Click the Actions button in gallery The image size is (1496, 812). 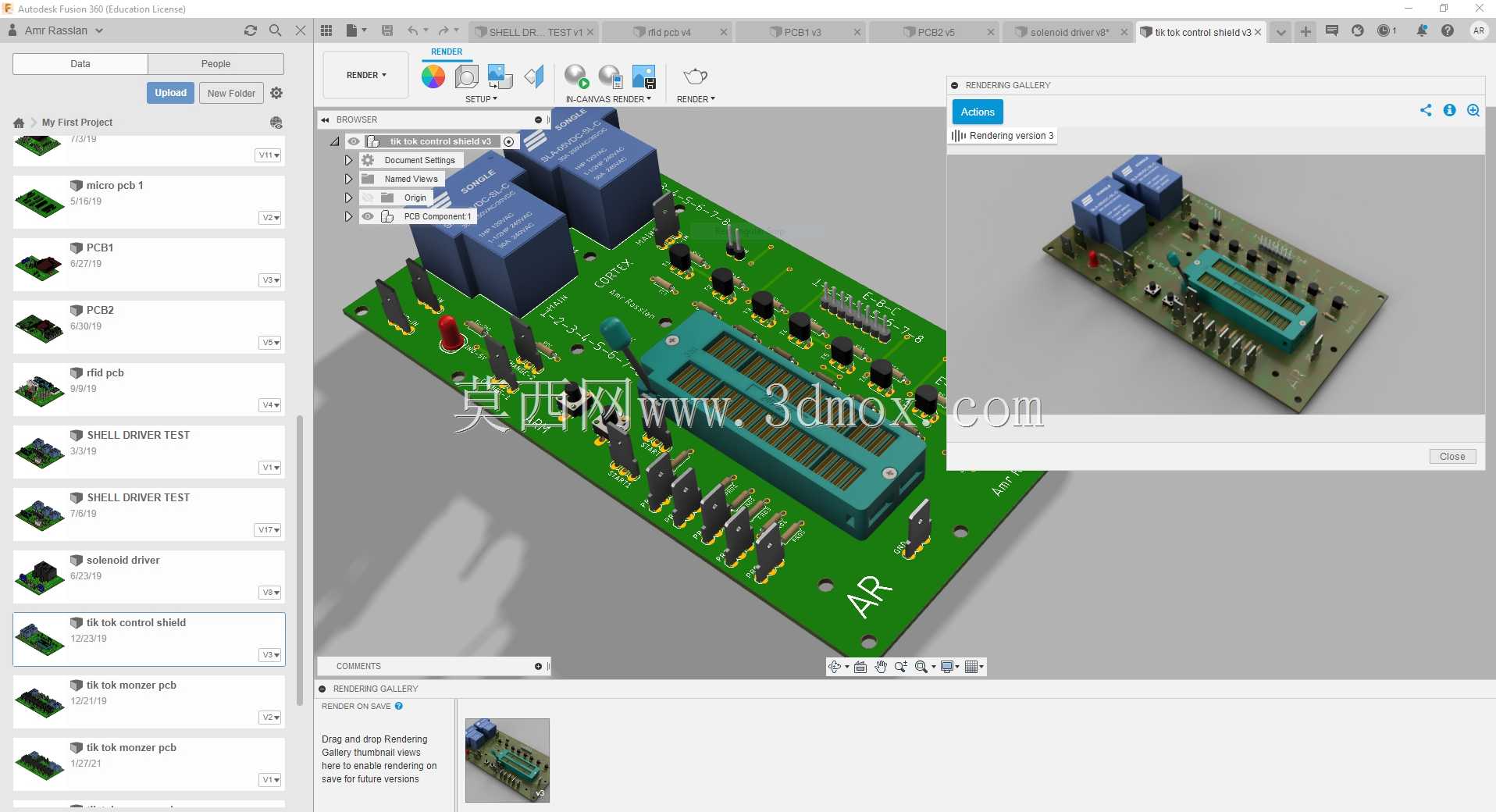click(978, 112)
